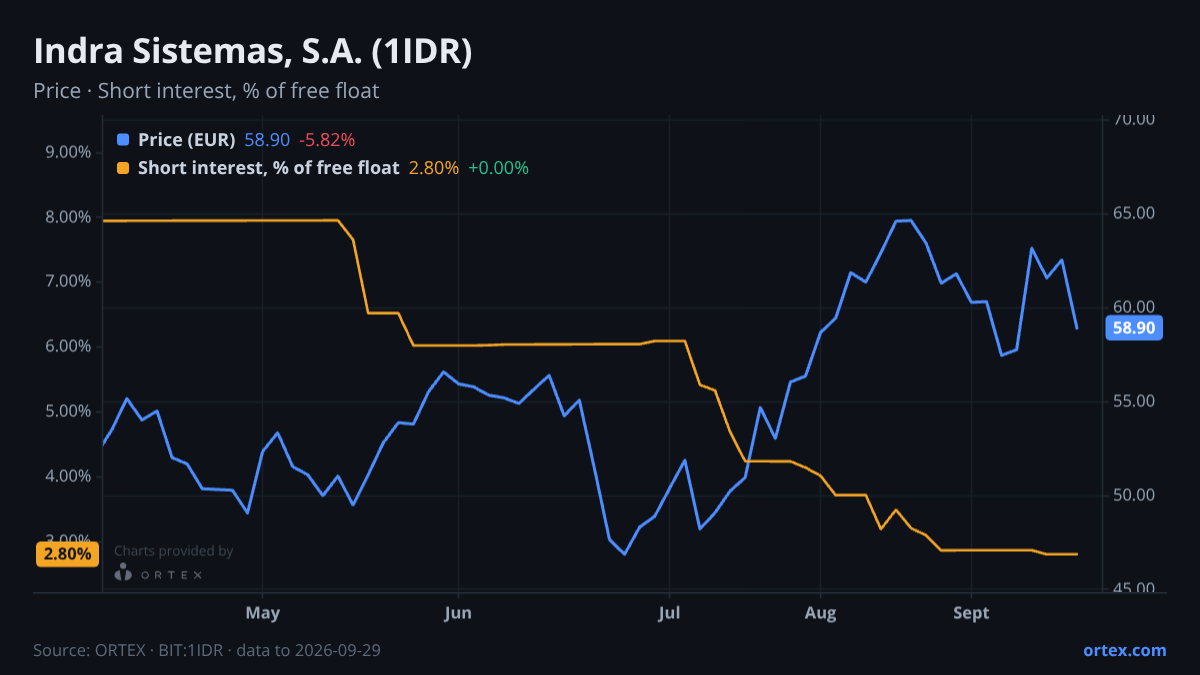Open the ortex.com link
The height and width of the screenshot is (675, 1200).
[1124, 650]
